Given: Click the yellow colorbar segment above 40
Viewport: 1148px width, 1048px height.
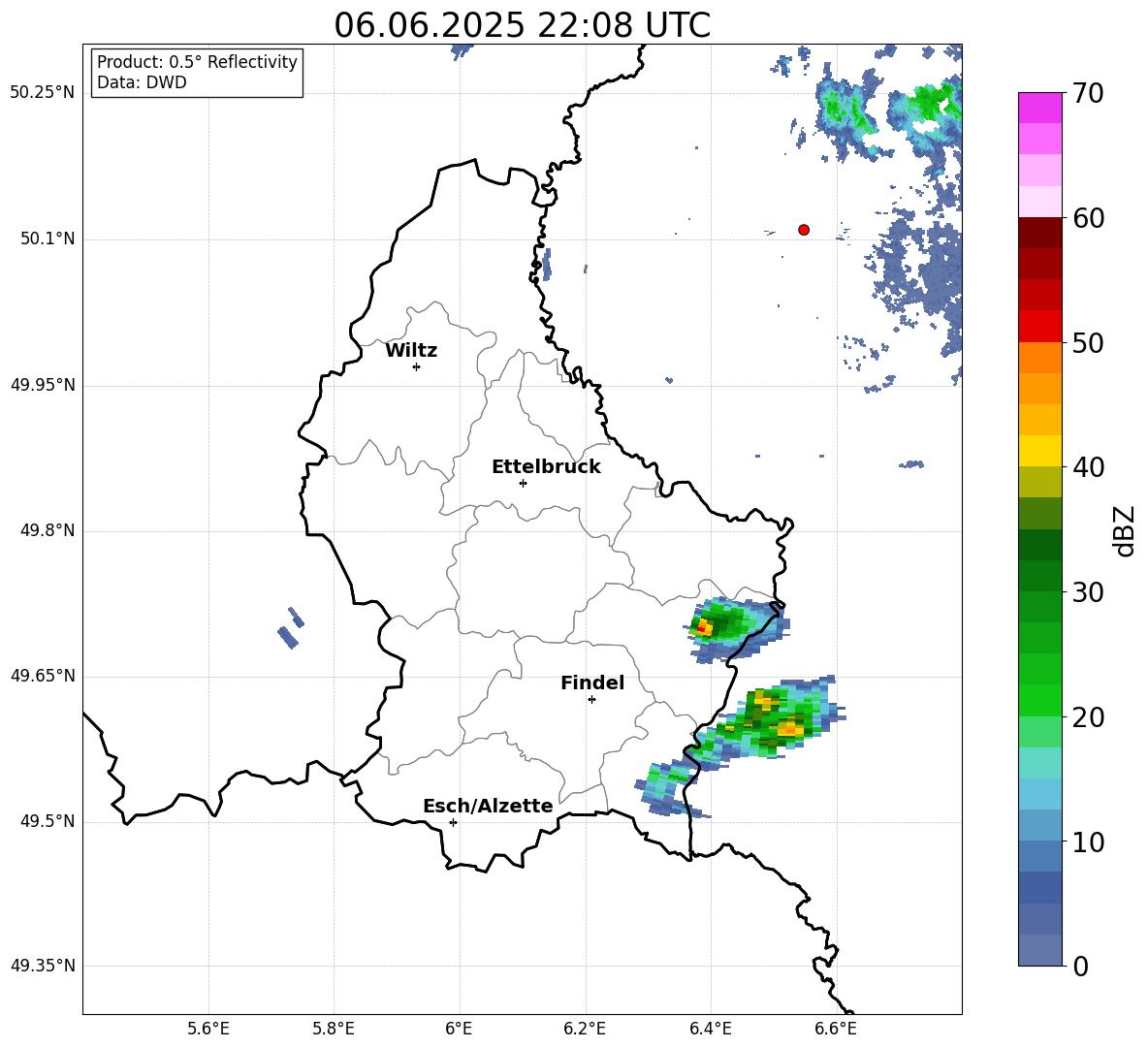Looking at the screenshot, I should (1040, 452).
